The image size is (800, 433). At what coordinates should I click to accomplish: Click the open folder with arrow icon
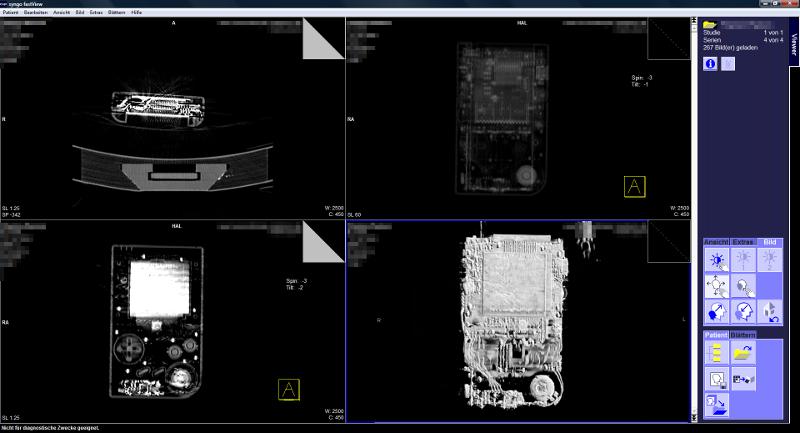pos(743,353)
